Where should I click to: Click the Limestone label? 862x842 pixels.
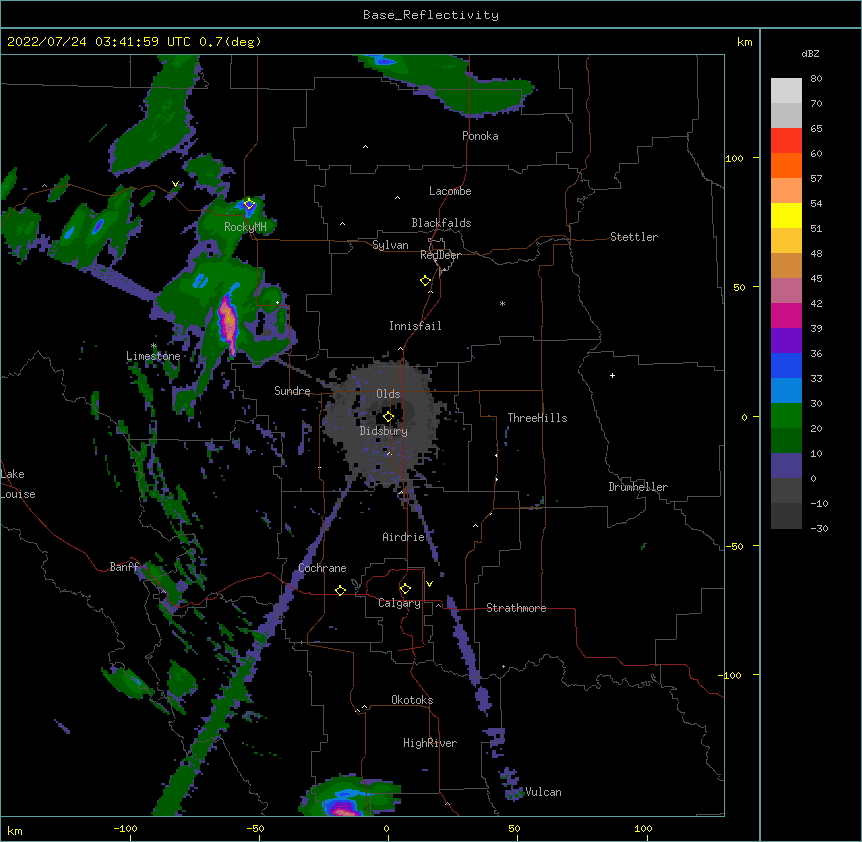pyautogui.click(x=153, y=356)
